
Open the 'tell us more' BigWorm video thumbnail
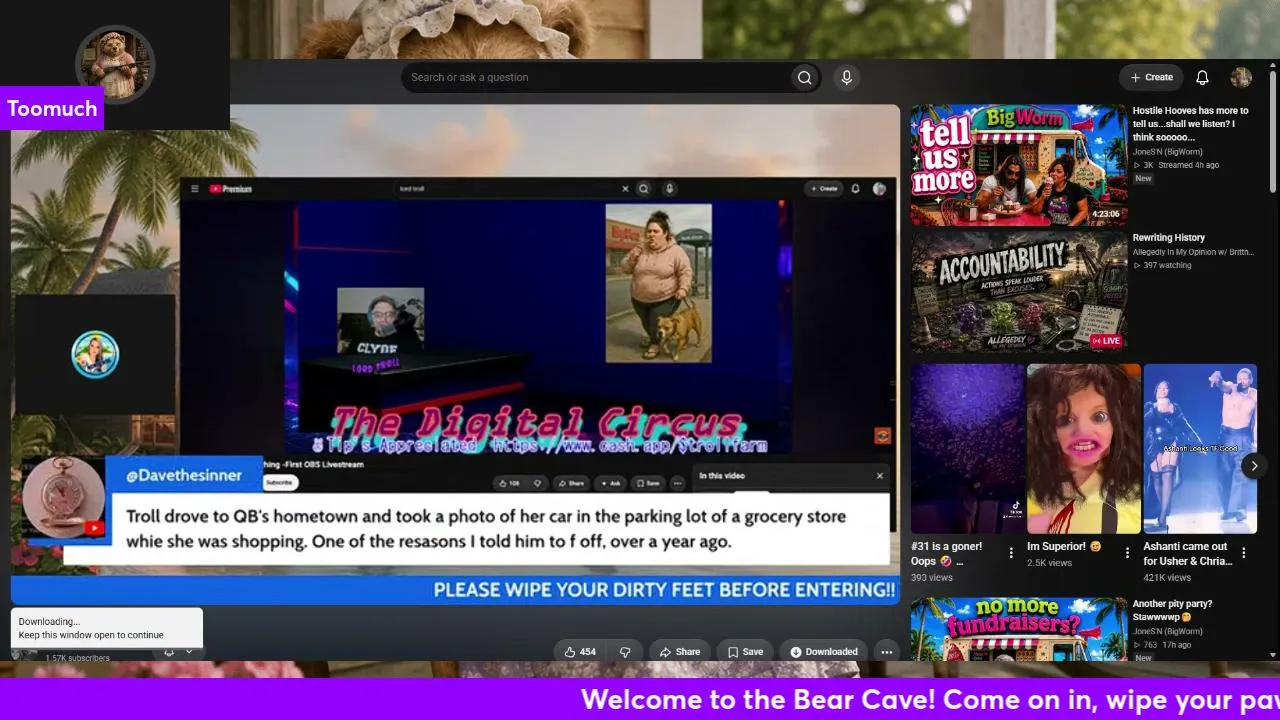pos(1018,165)
